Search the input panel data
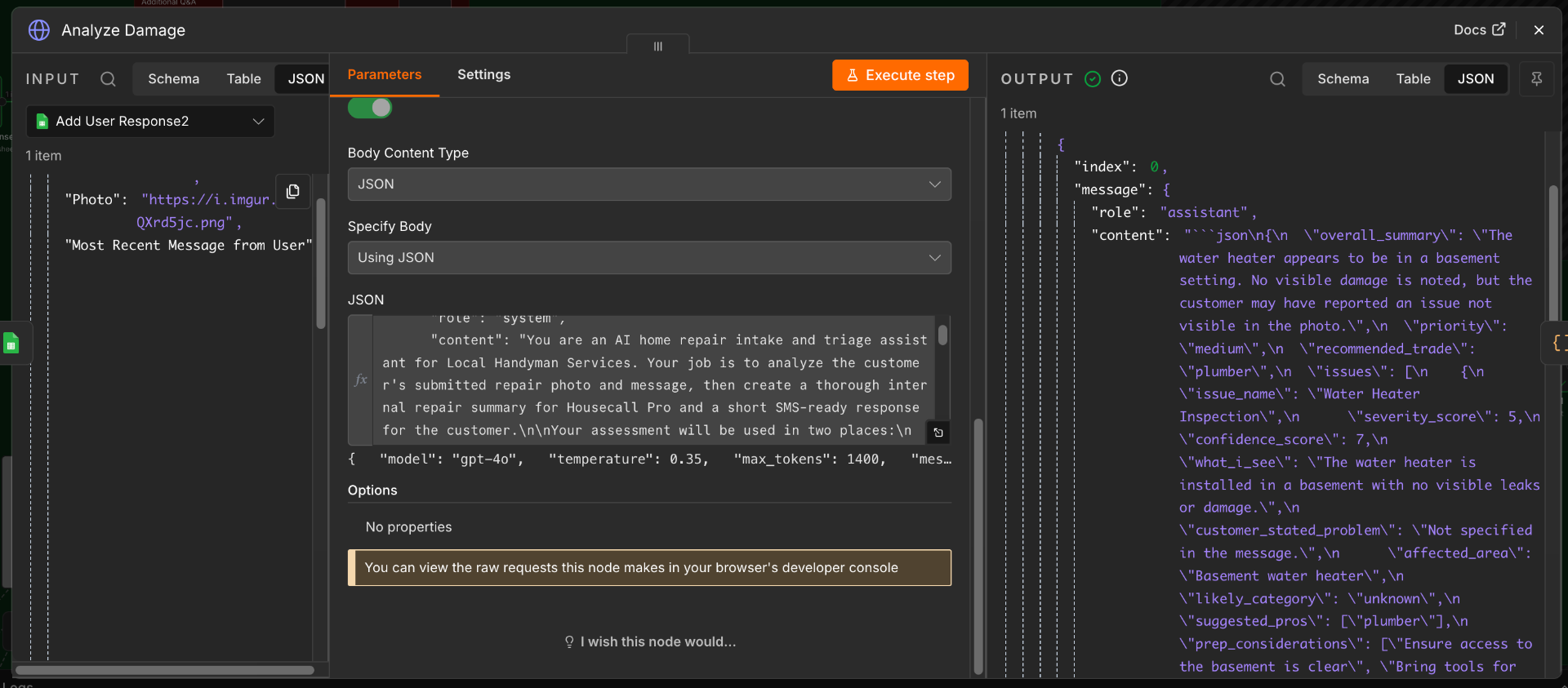 coord(108,79)
